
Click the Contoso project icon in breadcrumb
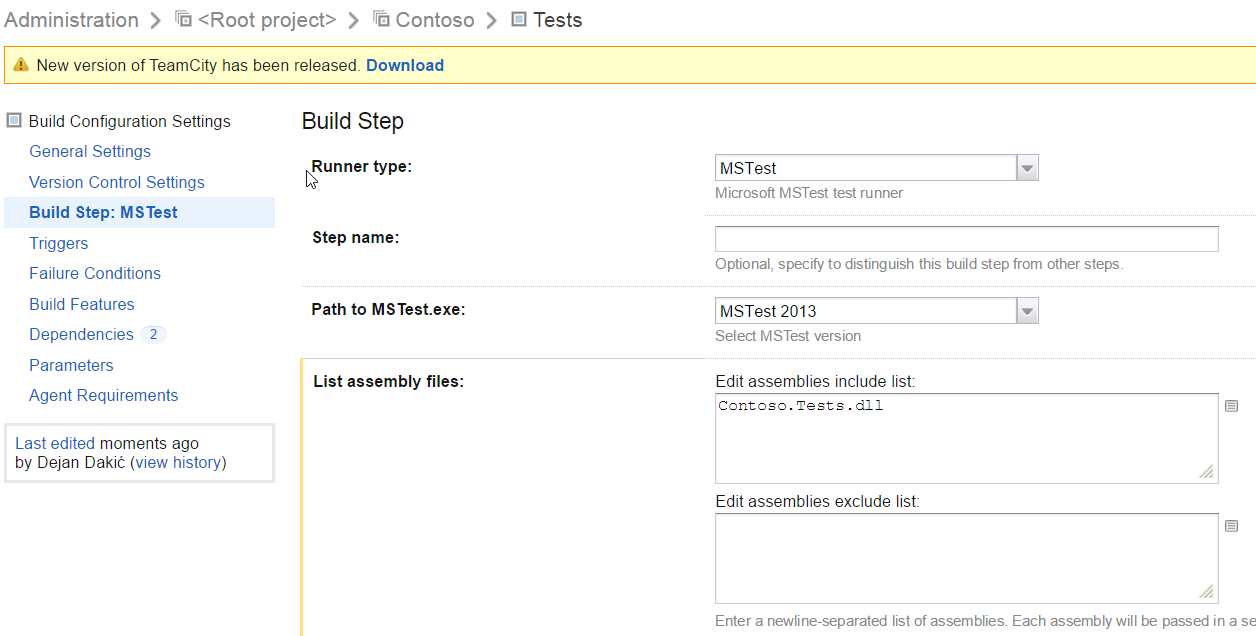[381, 18]
